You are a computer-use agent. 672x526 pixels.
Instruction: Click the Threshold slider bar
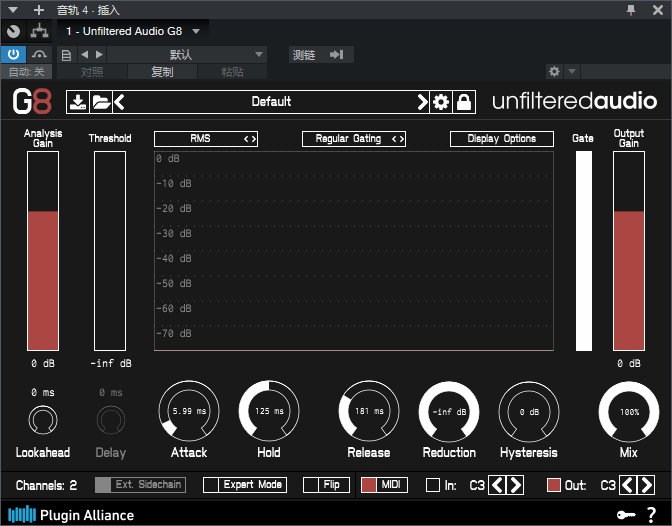coord(110,251)
